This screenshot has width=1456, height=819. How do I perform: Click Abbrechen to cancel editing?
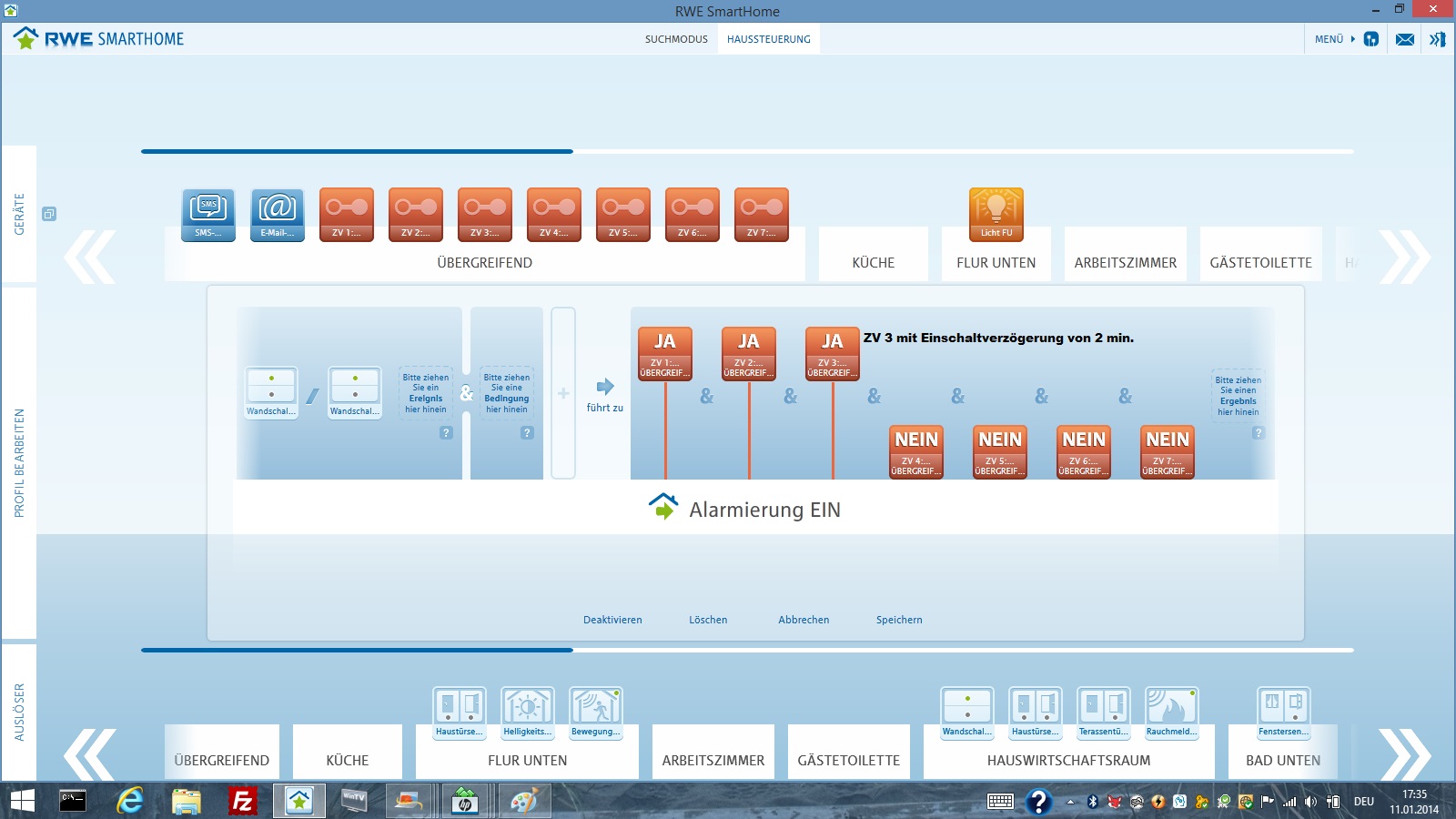(x=804, y=620)
